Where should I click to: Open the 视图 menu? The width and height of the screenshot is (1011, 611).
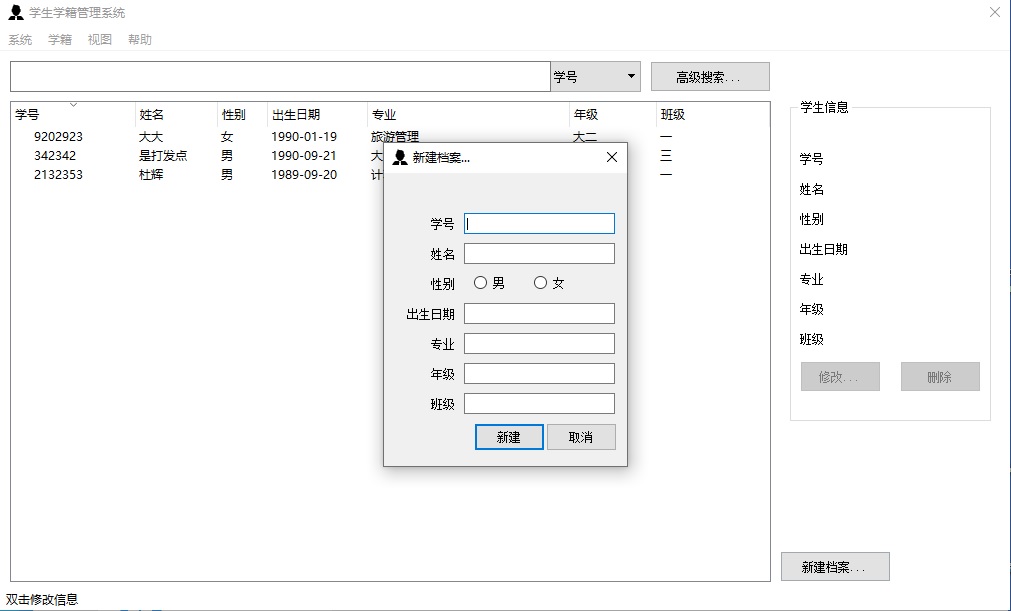99,39
